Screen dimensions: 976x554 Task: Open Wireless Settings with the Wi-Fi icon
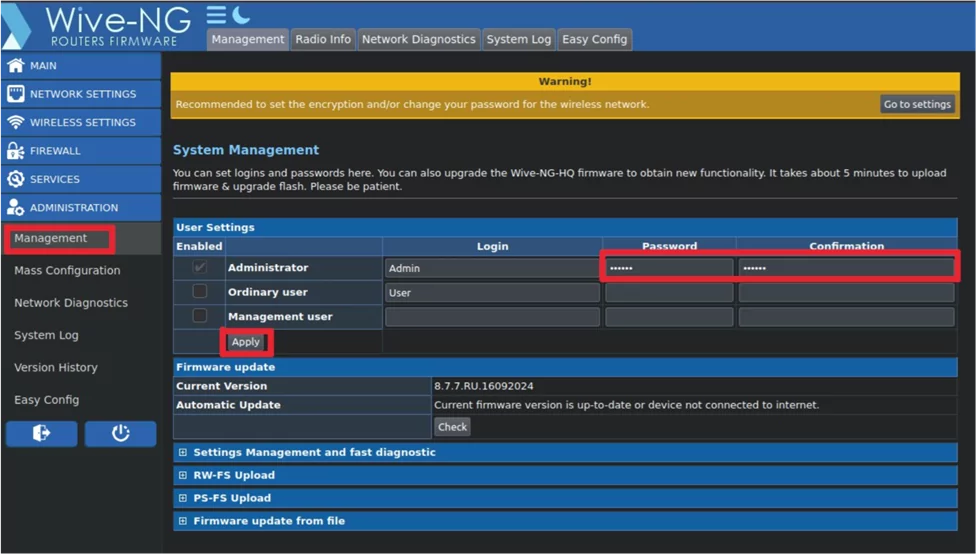[16, 123]
